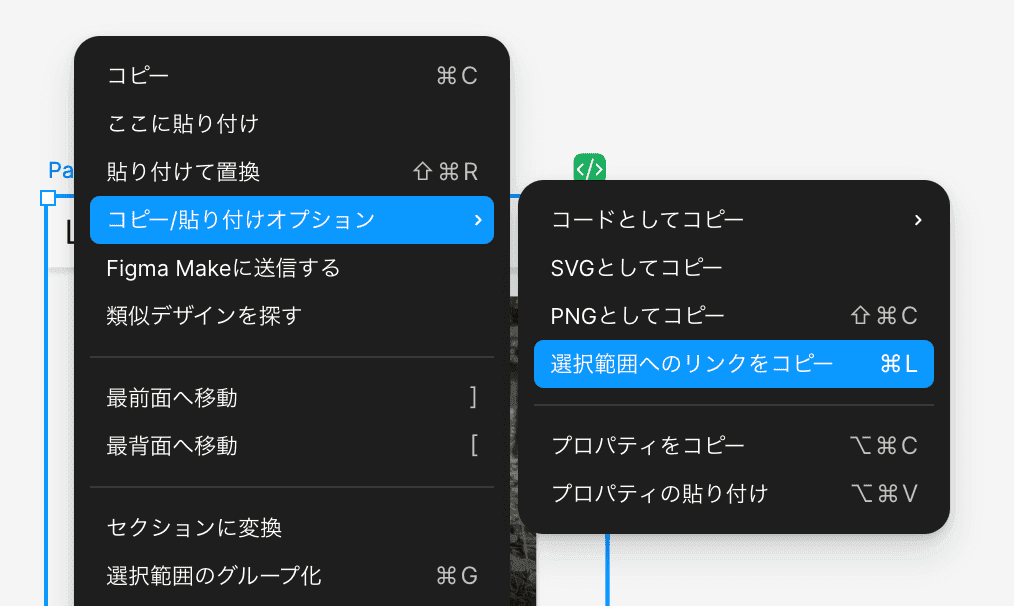Select コピー in the context menu
The height and width of the screenshot is (606, 1014).
pos(291,76)
